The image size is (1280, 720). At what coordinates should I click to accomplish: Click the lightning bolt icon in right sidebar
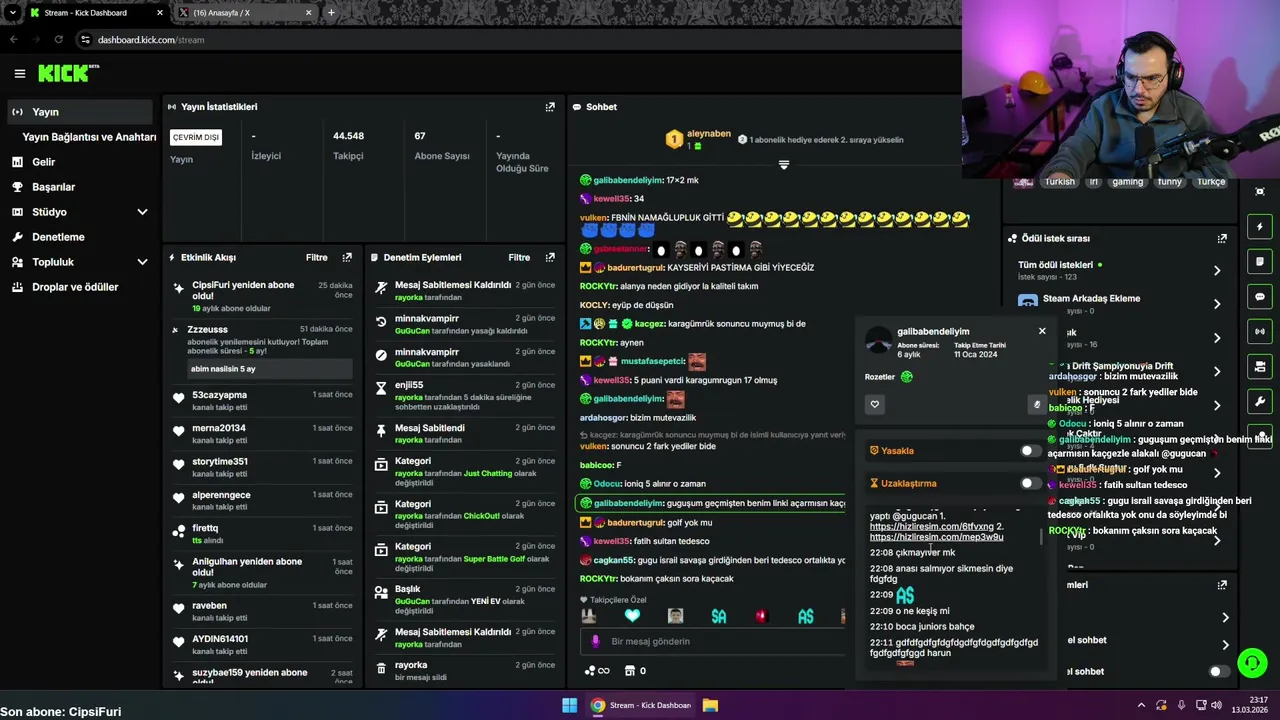1260,227
